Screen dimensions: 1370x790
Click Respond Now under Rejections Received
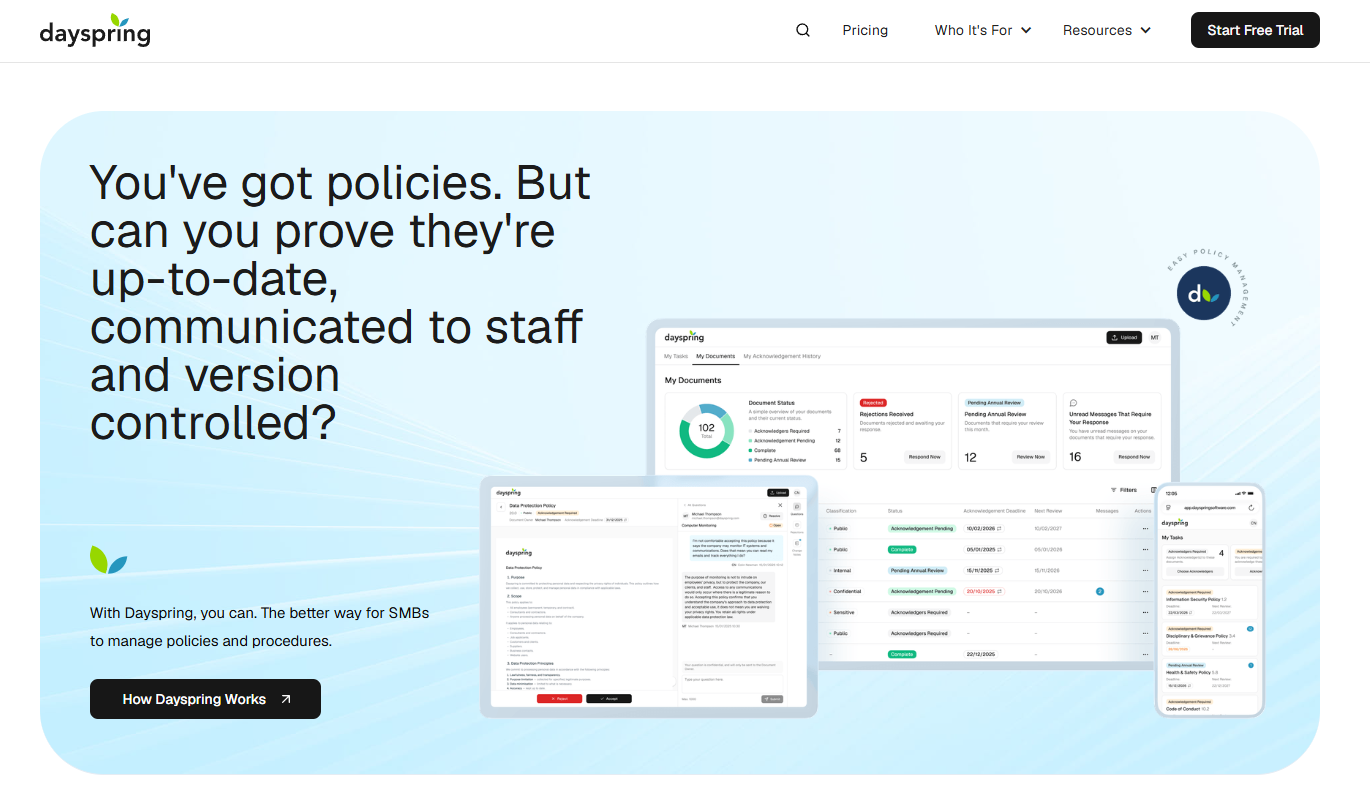(924, 457)
